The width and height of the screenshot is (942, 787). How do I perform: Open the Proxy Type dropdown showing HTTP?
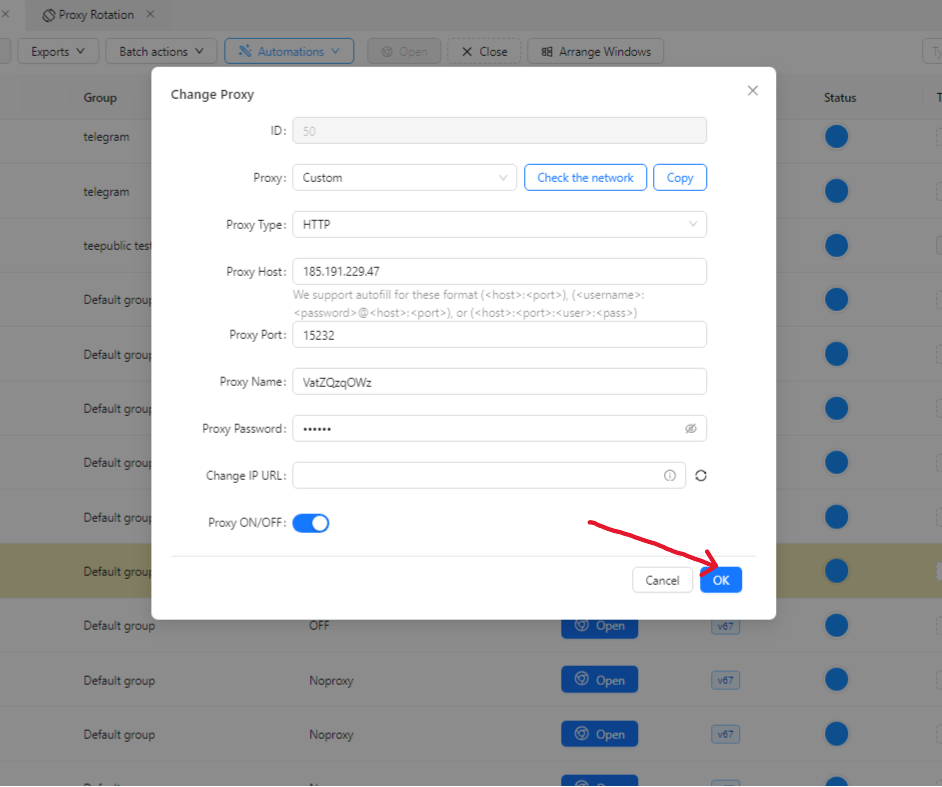tap(499, 224)
